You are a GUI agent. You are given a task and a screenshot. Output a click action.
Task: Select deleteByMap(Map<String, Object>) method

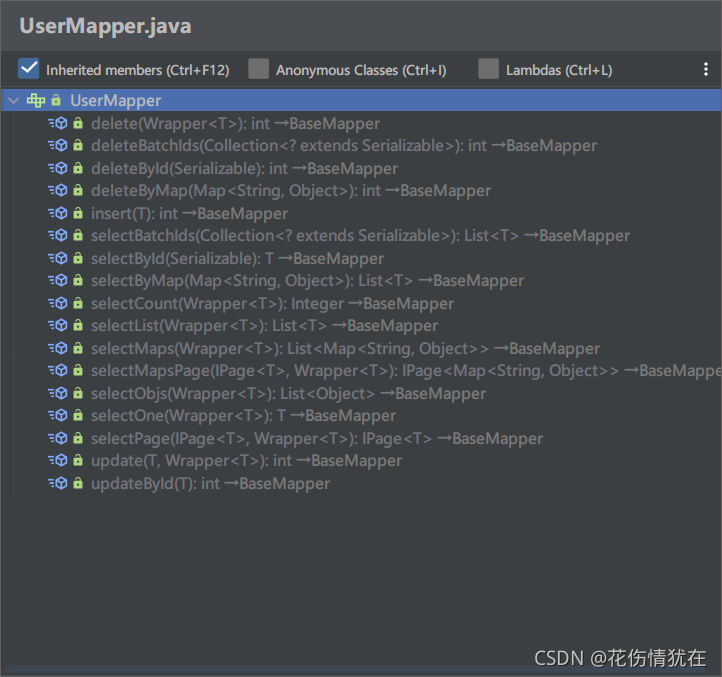[x=291, y=191]
